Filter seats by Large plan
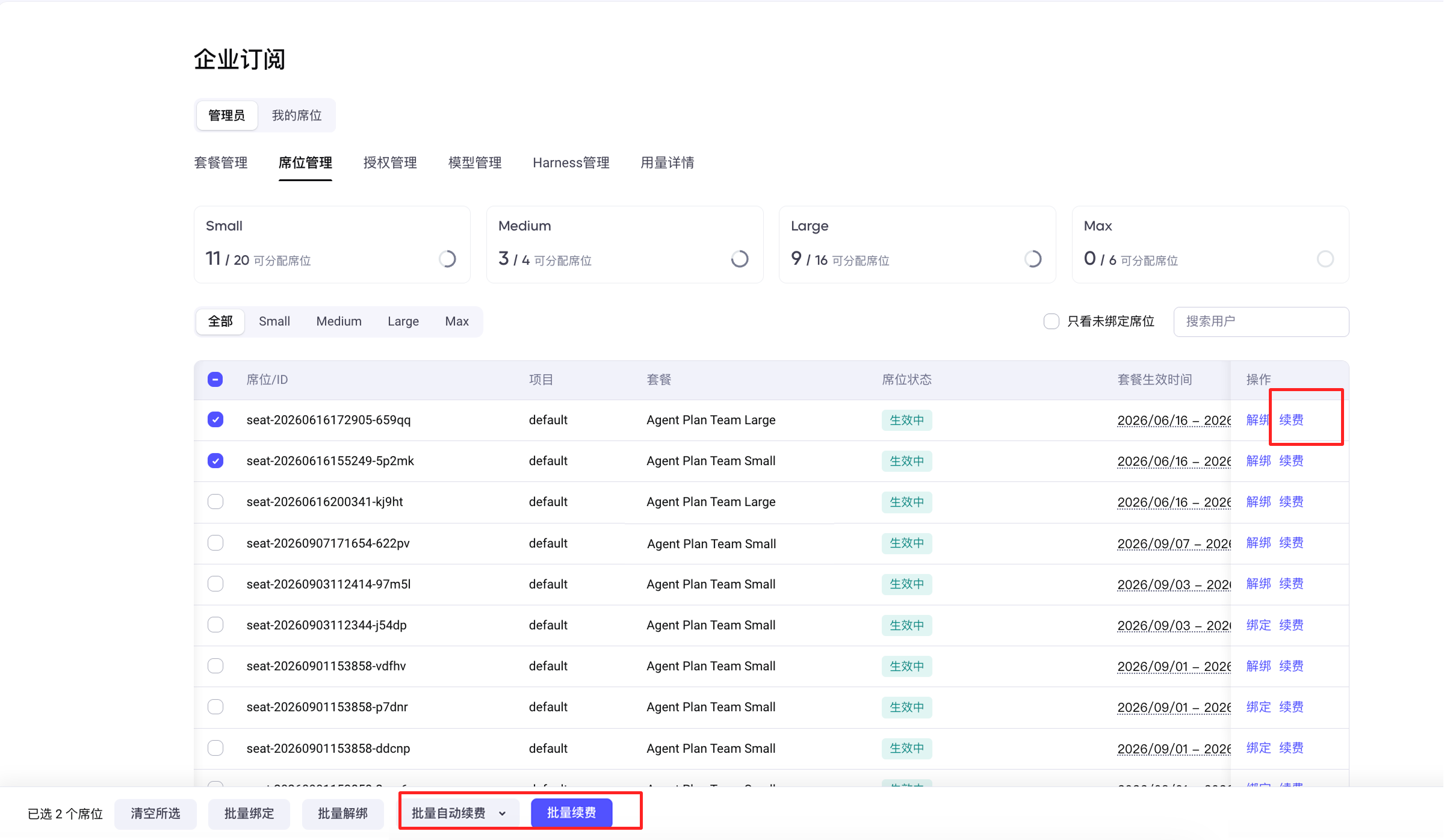The width and height of the screenshot is (1456, 840). 403,321
